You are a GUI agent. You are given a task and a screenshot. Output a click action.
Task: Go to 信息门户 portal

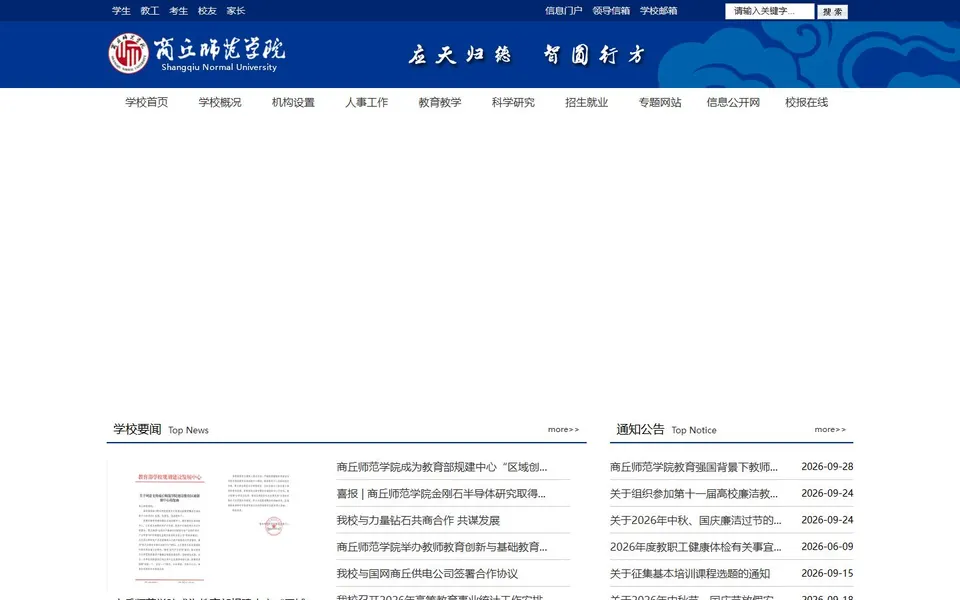564,11
